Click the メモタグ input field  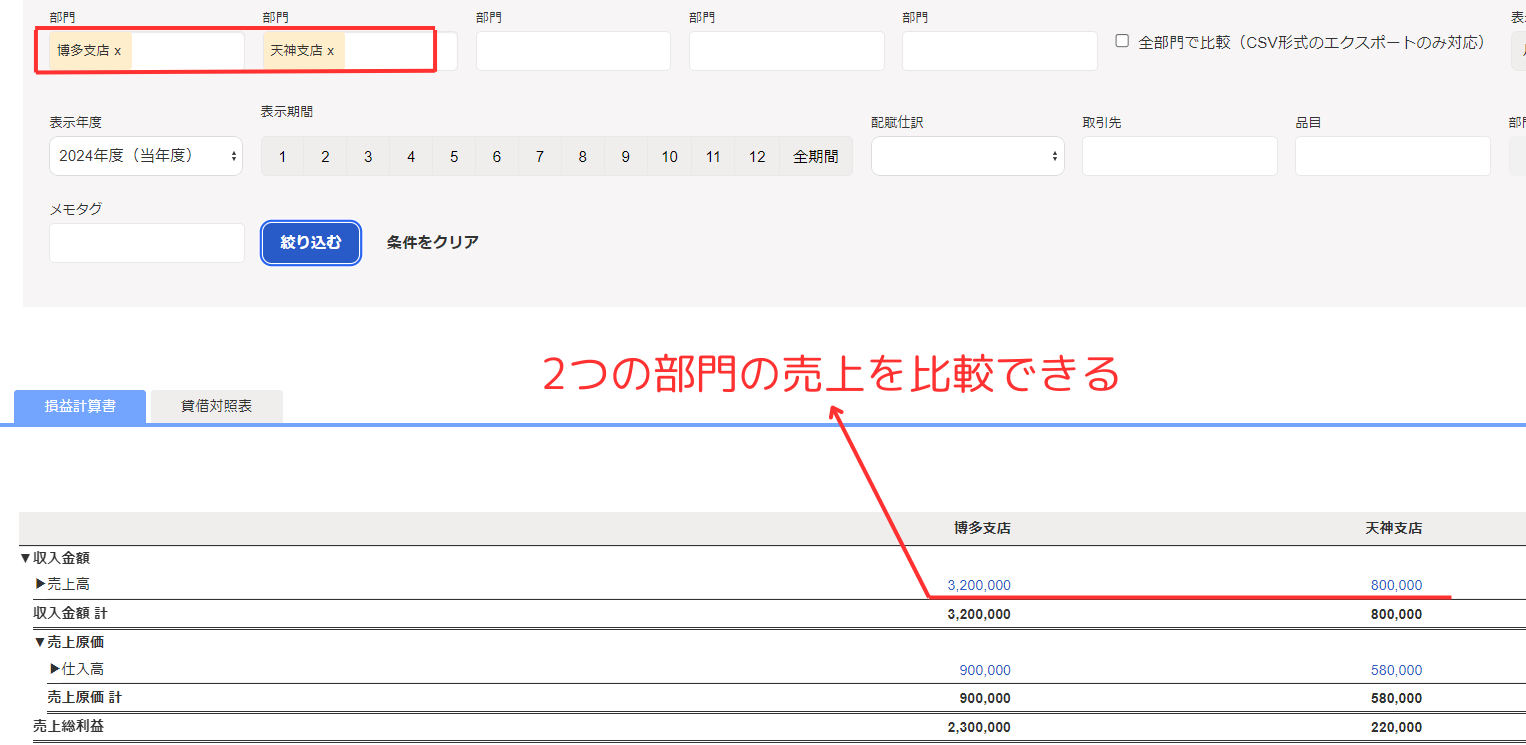(x=146, y=243)
